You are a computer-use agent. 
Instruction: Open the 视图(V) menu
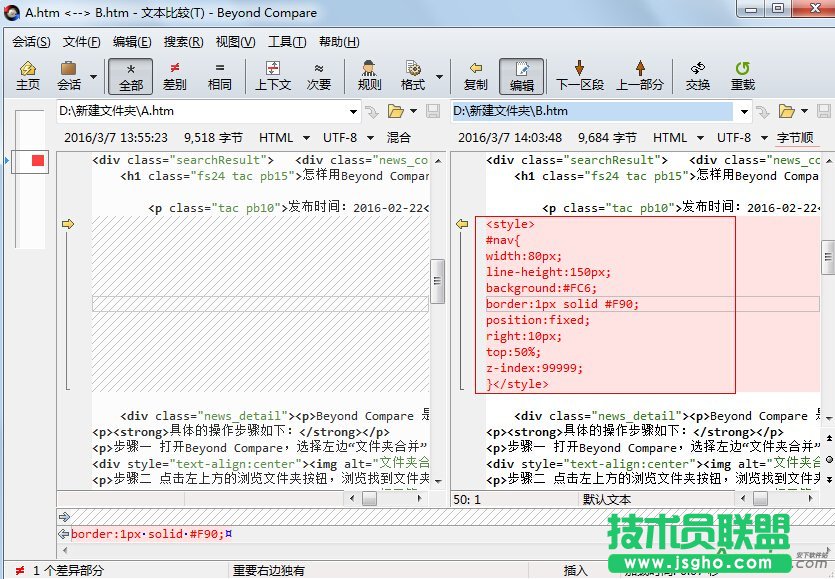tap(235, 41)
